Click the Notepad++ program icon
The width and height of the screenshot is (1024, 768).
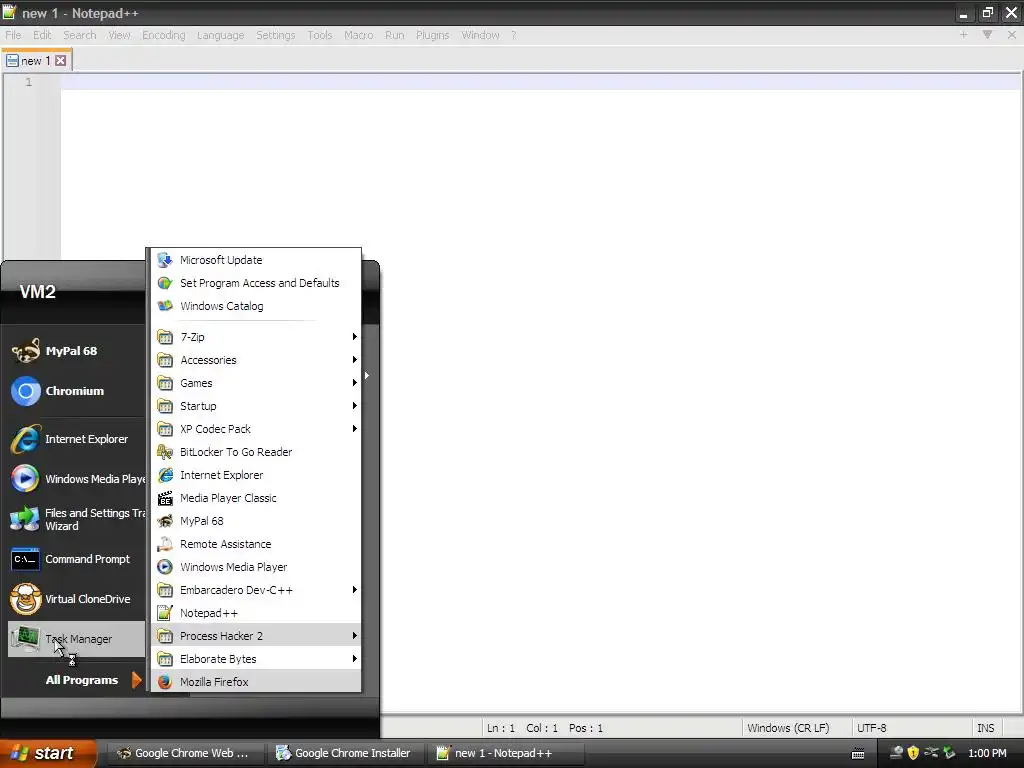(x=165, y=613)
